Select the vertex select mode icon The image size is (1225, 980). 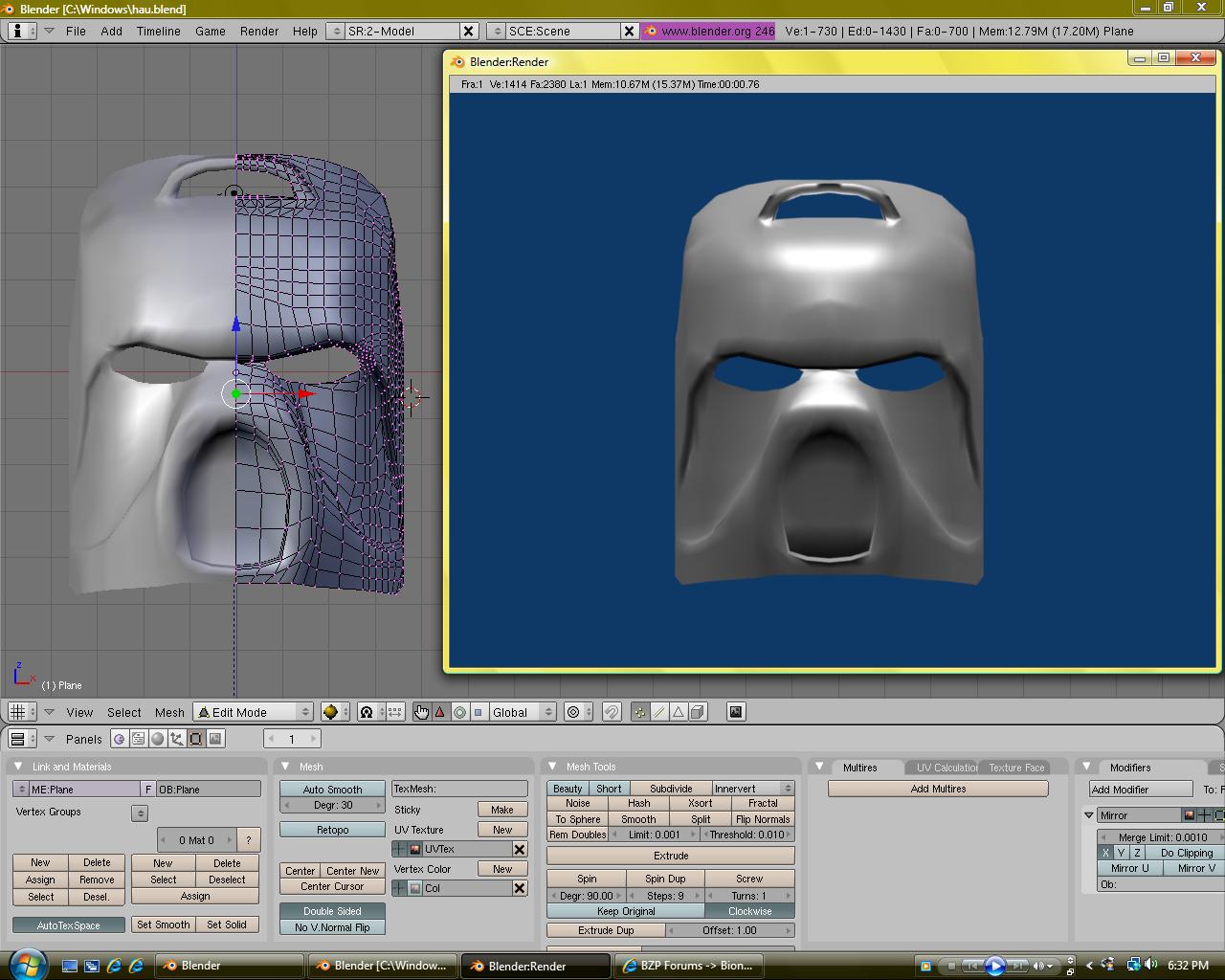640,712
